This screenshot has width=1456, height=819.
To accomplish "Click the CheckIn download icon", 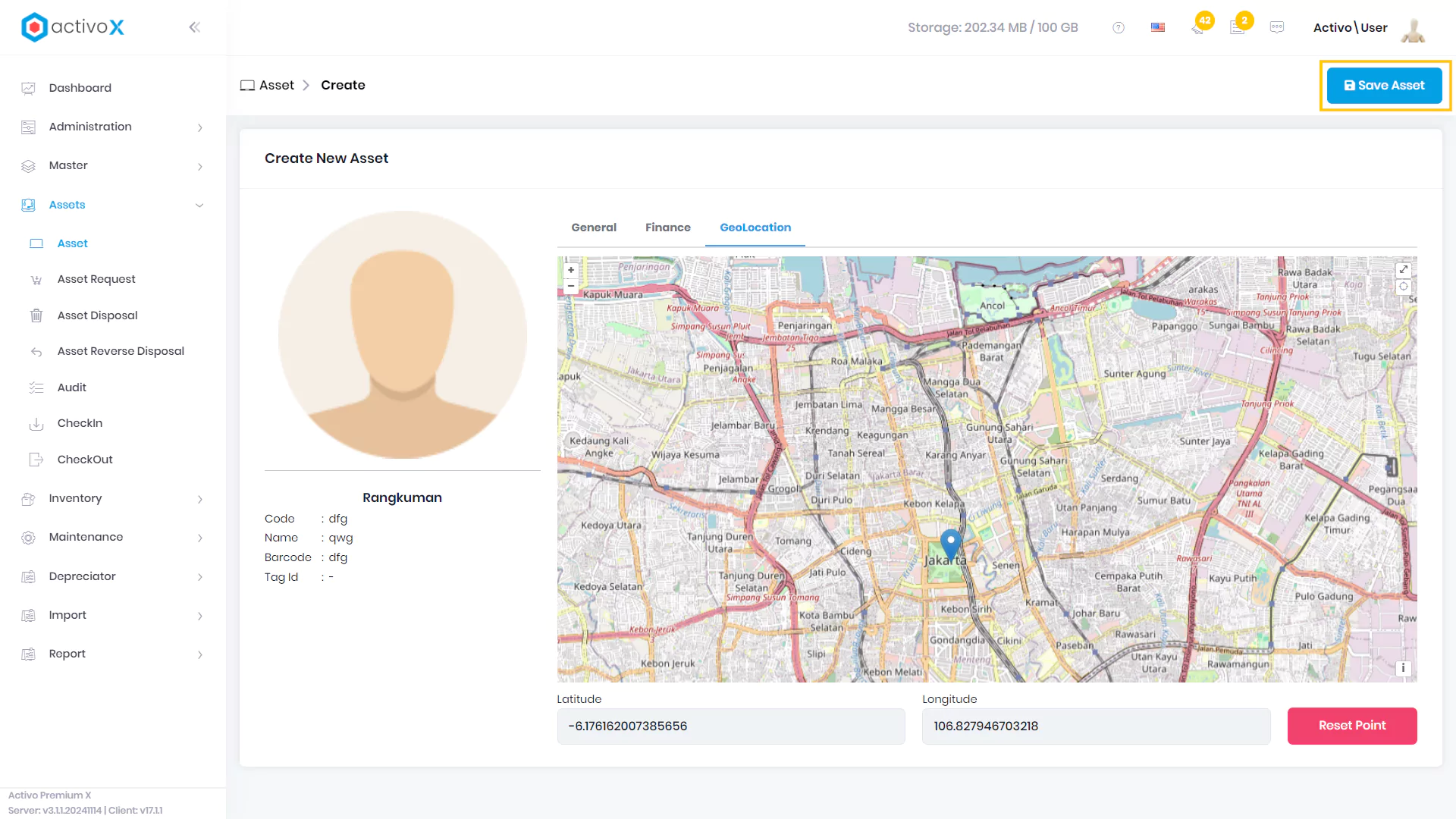I will pyautogui.click(x=36, y=423).
